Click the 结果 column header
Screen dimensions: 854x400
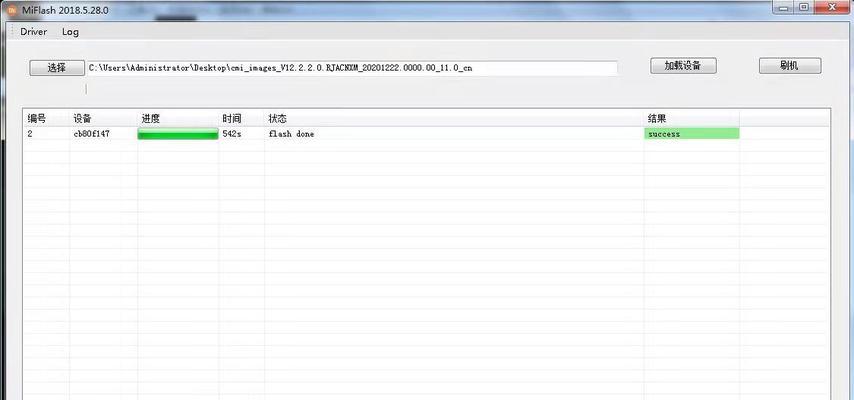click(657, 118)
